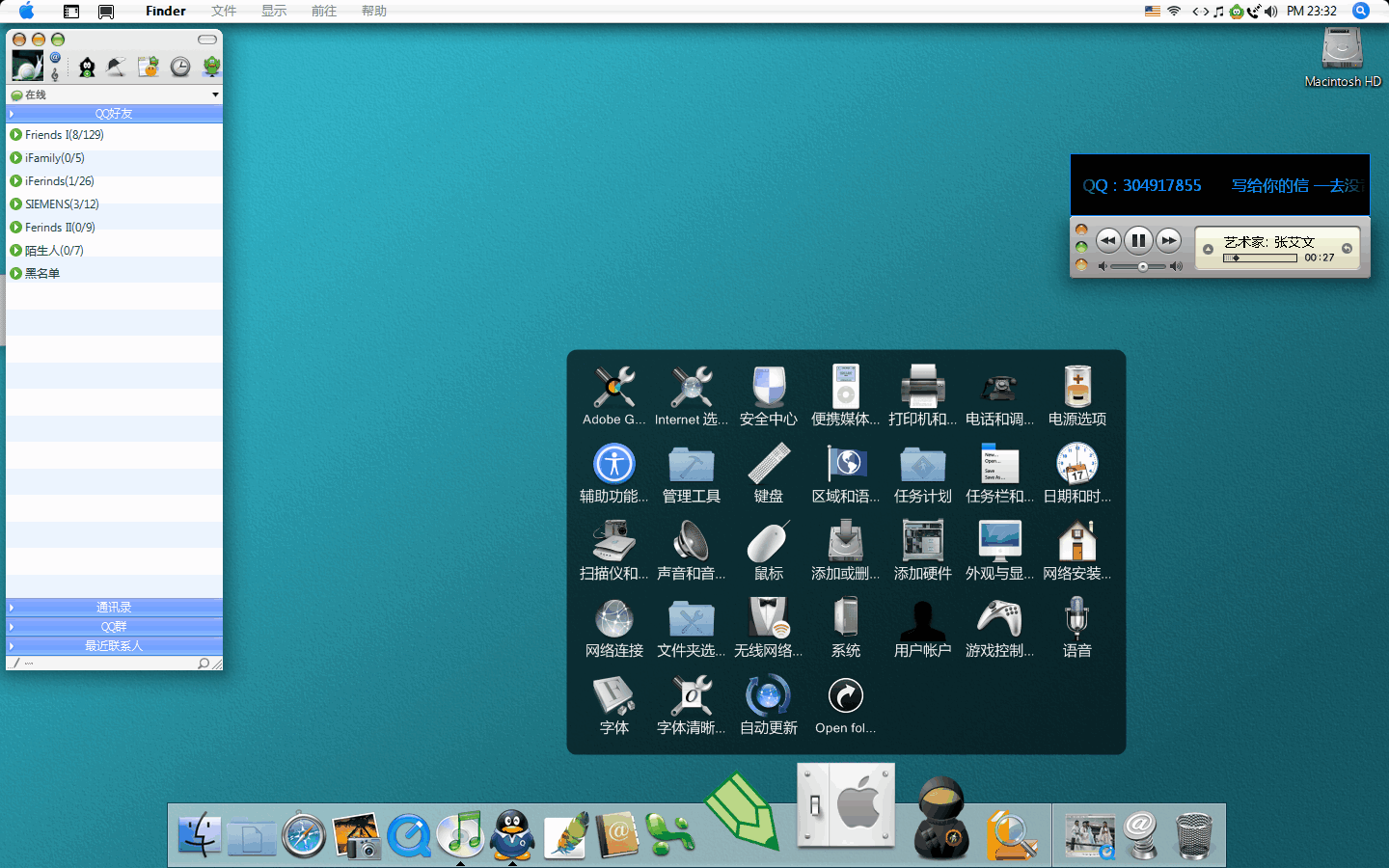Open 打印机 printer icon
Image resolution: width=1389 pixels, height=868 pixels.
(923, 388)
